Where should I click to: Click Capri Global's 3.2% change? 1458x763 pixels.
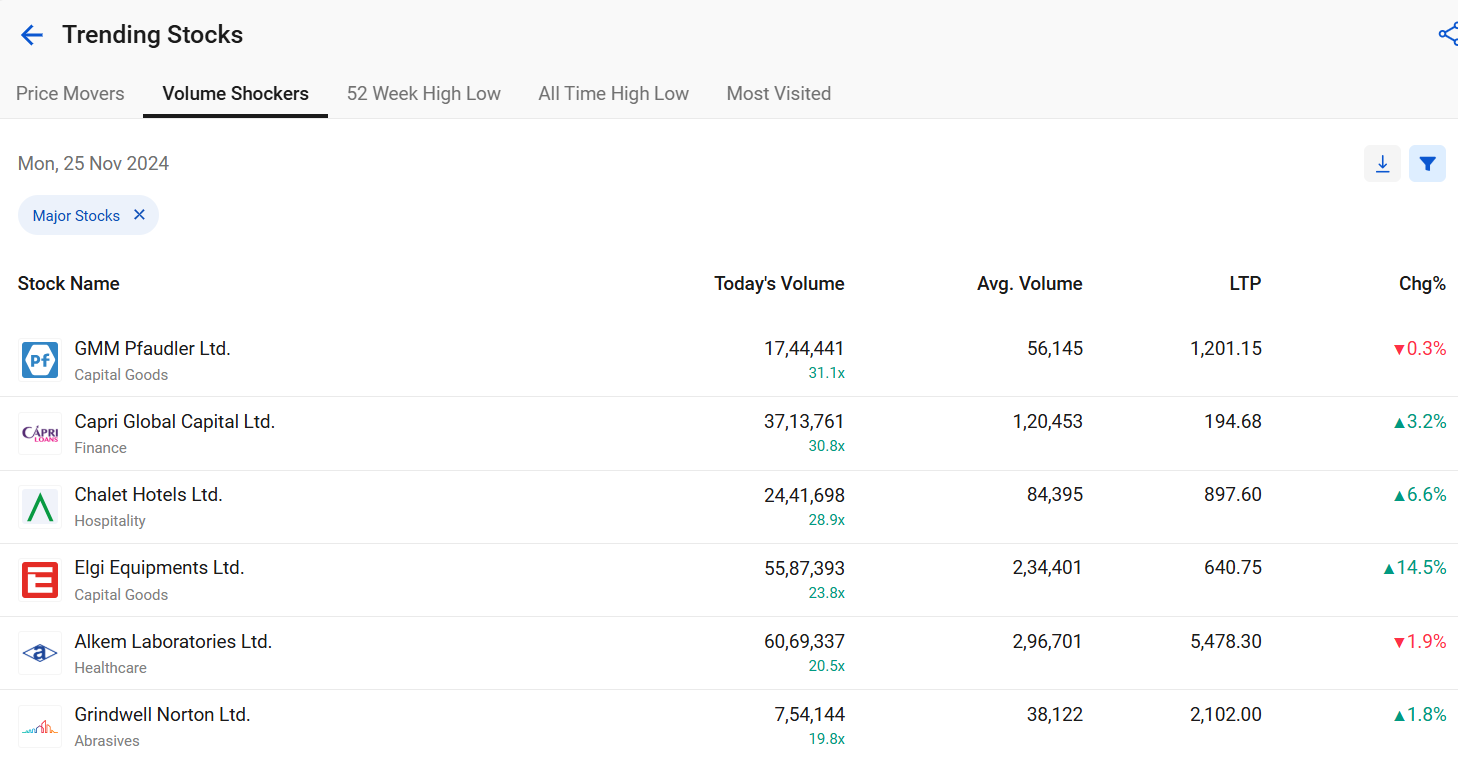pos(1419,421)
